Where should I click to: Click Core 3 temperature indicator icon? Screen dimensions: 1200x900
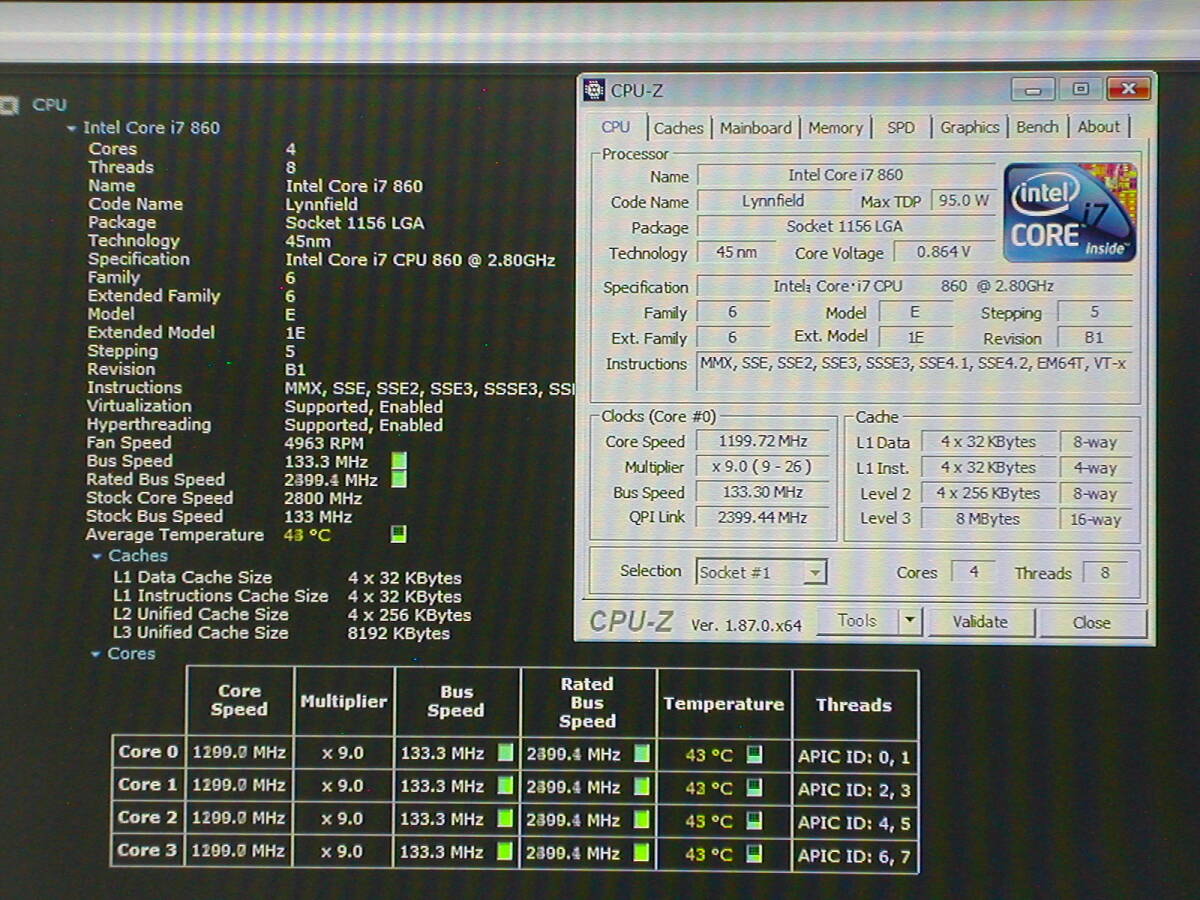(x=754, y=854)
